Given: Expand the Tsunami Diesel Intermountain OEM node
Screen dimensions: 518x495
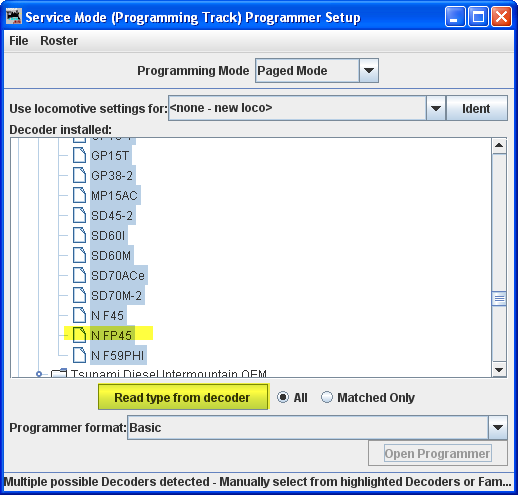Looking at the screenshot, I should pyautogui.click(x=39, y=374).
